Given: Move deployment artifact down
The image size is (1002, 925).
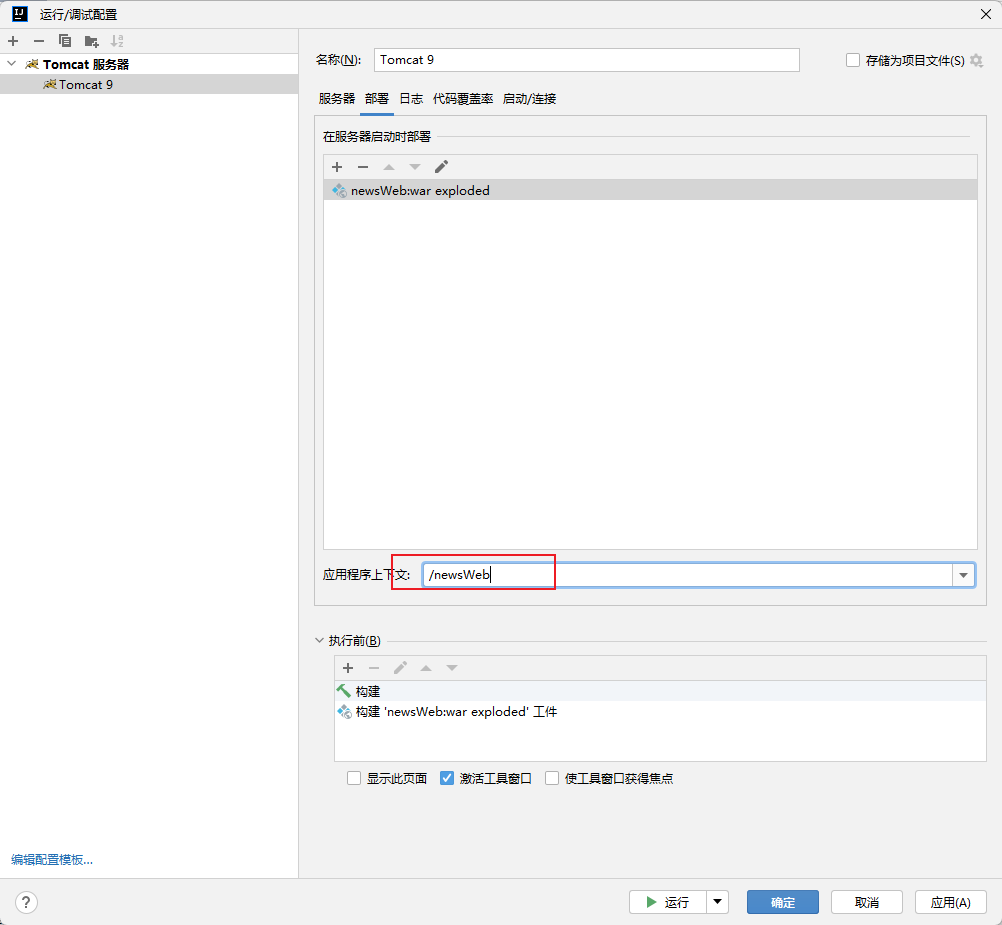Looking at the screenshot, I should (x=415, y=167).
